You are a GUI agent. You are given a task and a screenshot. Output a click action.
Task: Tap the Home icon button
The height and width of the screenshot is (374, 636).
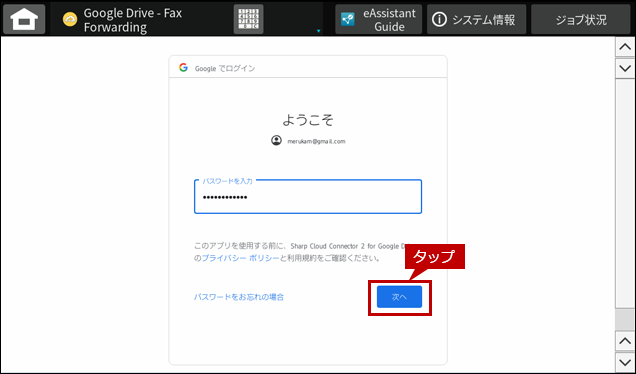click(24, 19)
